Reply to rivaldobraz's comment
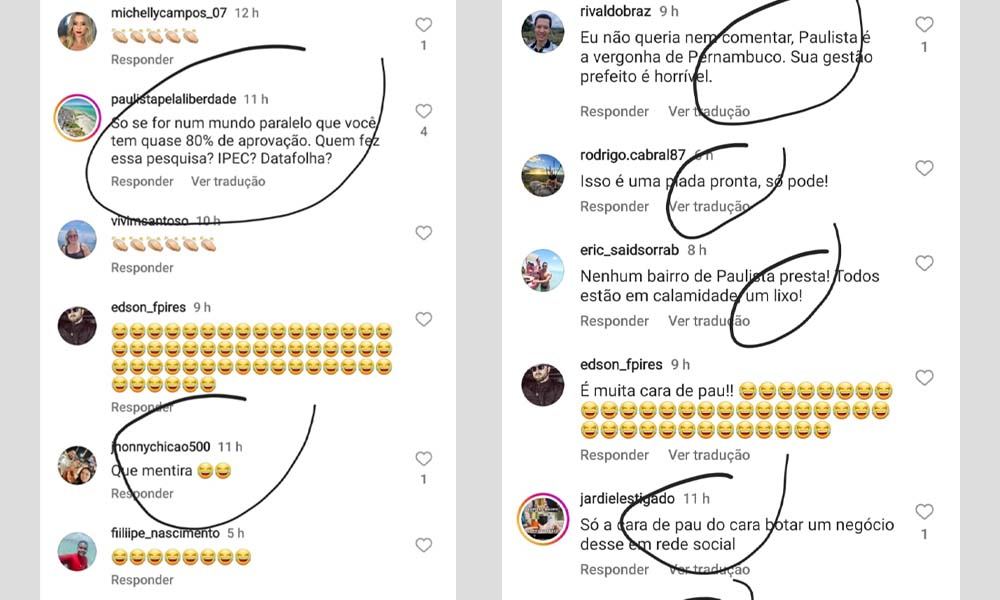This screenshot has height=600, width=1000. [x=614, y=112]
